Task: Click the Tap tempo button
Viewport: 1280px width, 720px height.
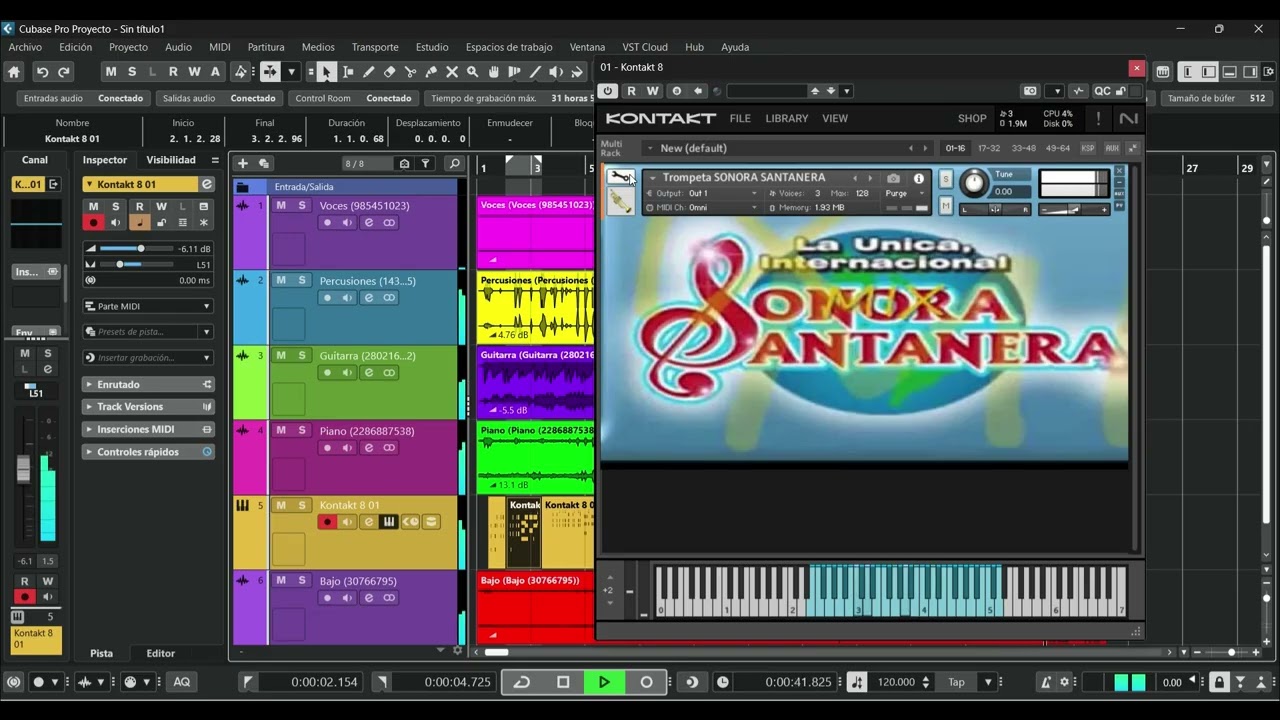Action: pos(957,682)
